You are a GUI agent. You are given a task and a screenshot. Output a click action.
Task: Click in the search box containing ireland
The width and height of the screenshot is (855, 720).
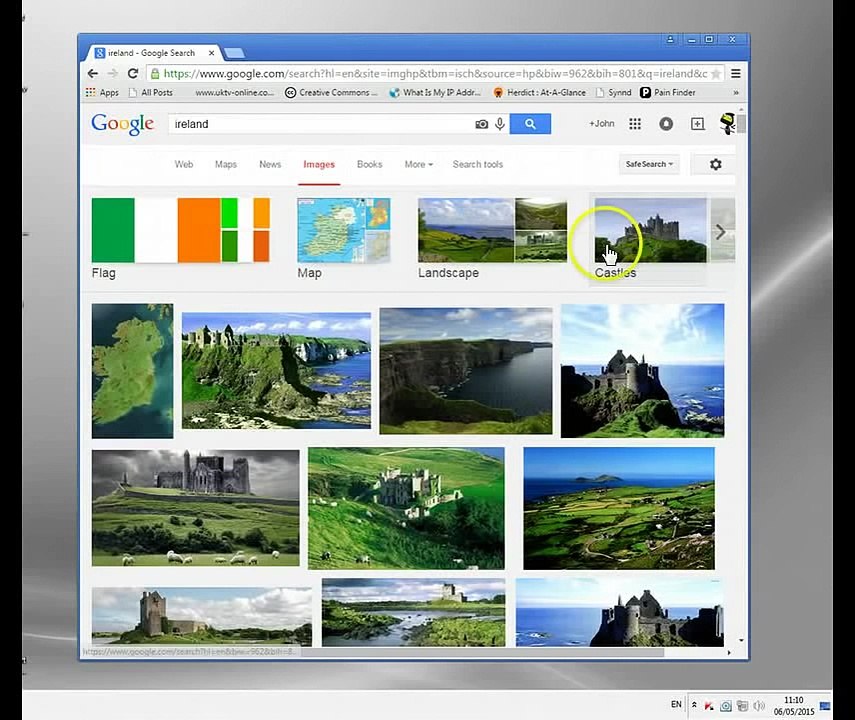click(322, 124)
